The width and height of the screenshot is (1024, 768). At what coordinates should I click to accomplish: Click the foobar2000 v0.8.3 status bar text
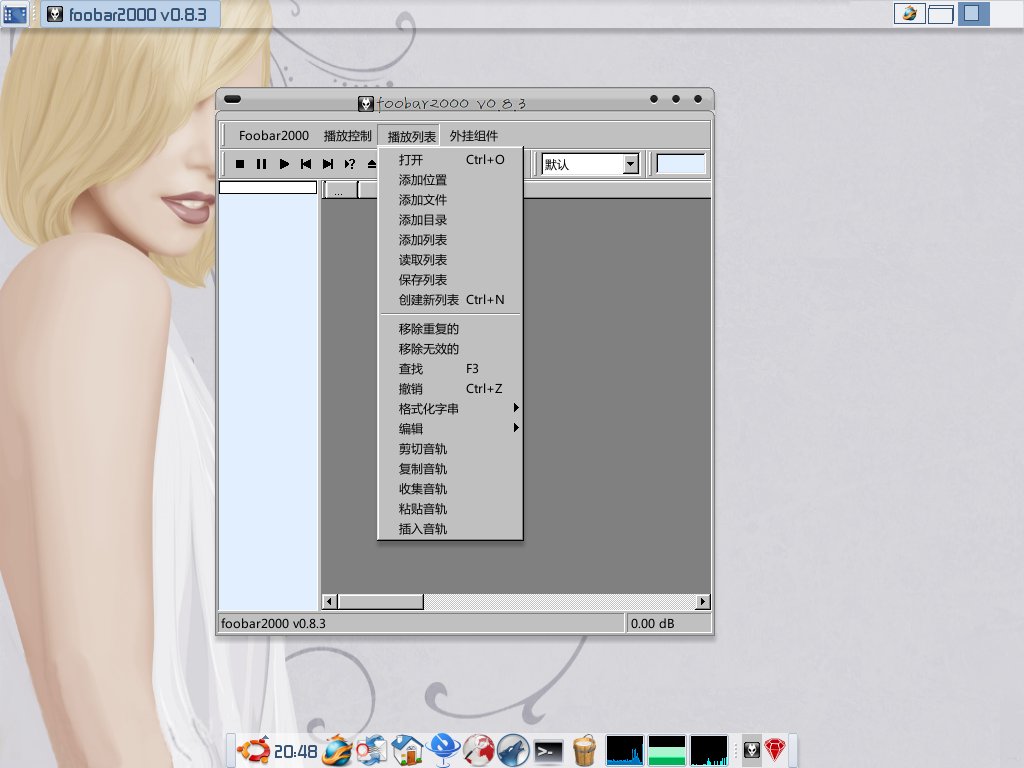point(273,624)
